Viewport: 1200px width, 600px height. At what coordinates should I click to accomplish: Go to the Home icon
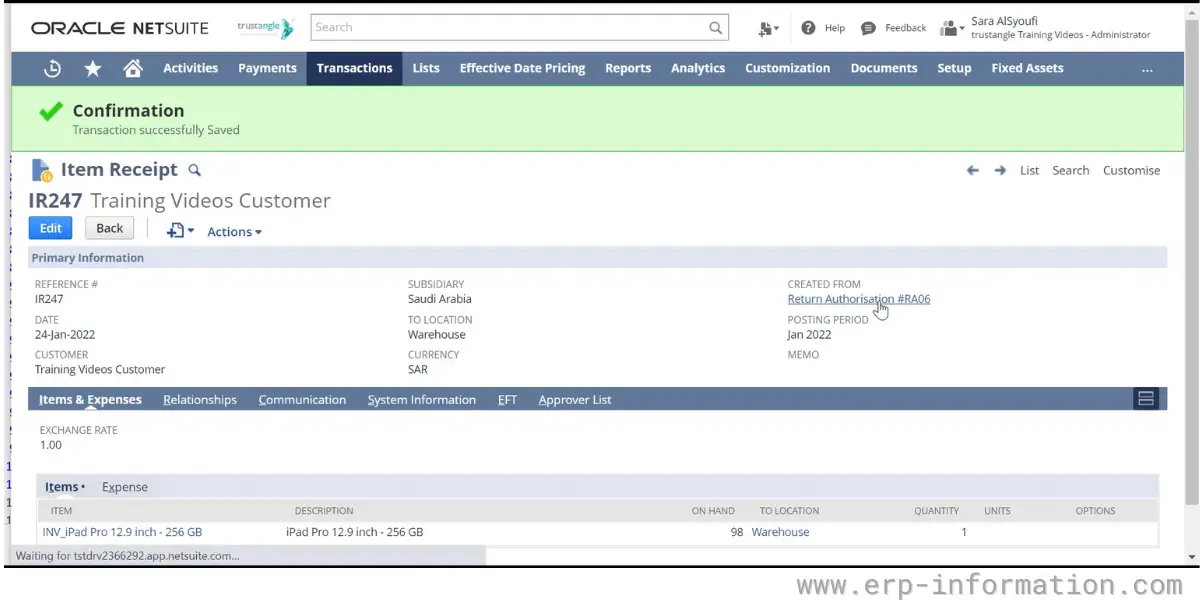(x=132, y=68)
